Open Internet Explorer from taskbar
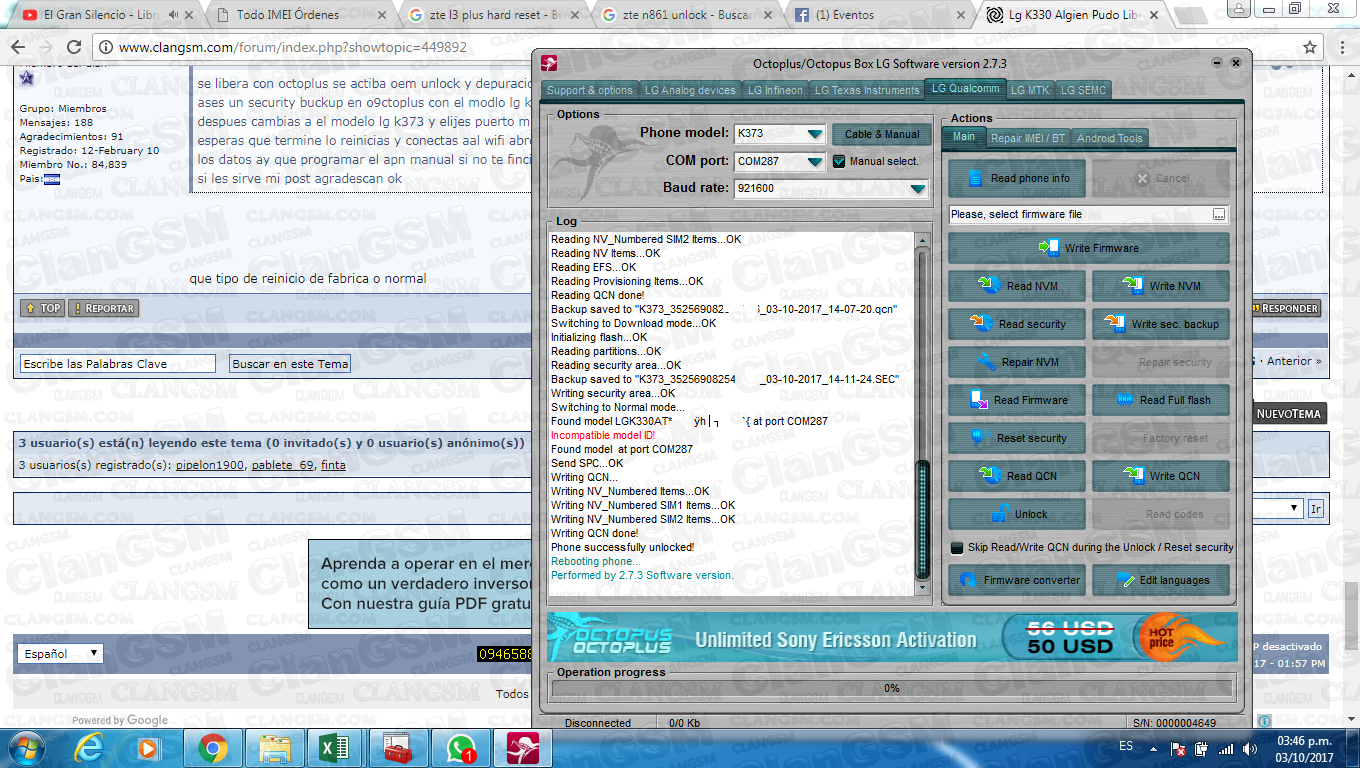The image size is (1360, 768). point(90,747)
